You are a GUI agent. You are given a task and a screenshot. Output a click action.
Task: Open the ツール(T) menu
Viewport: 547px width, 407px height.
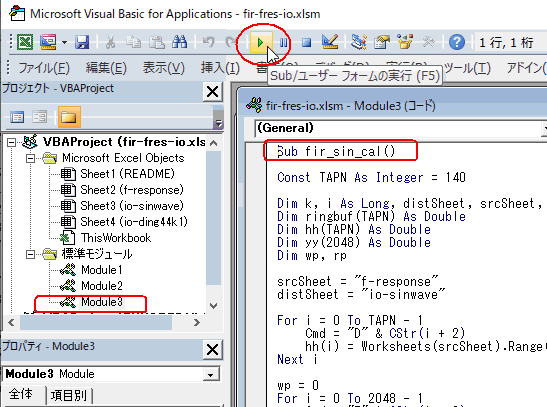[x=467, y=68]
